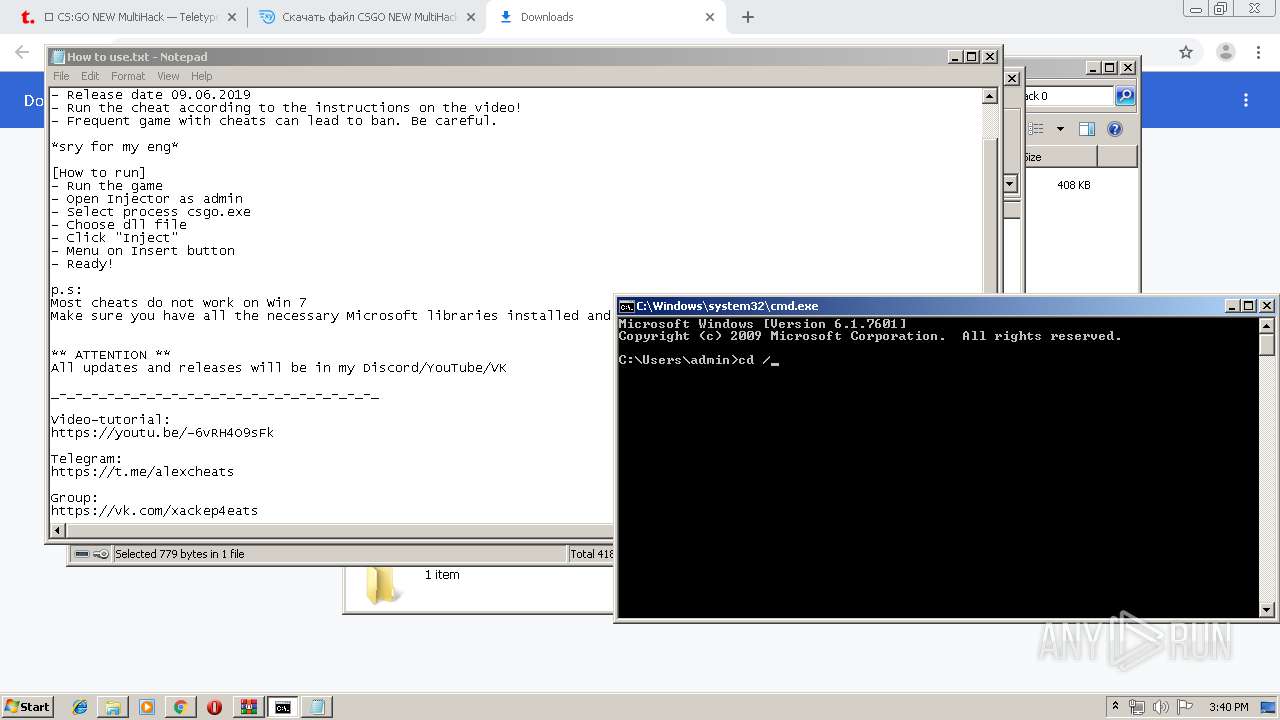
Task: Click the Explorer search magnifier button
Action: click(x=1125, y=96)
